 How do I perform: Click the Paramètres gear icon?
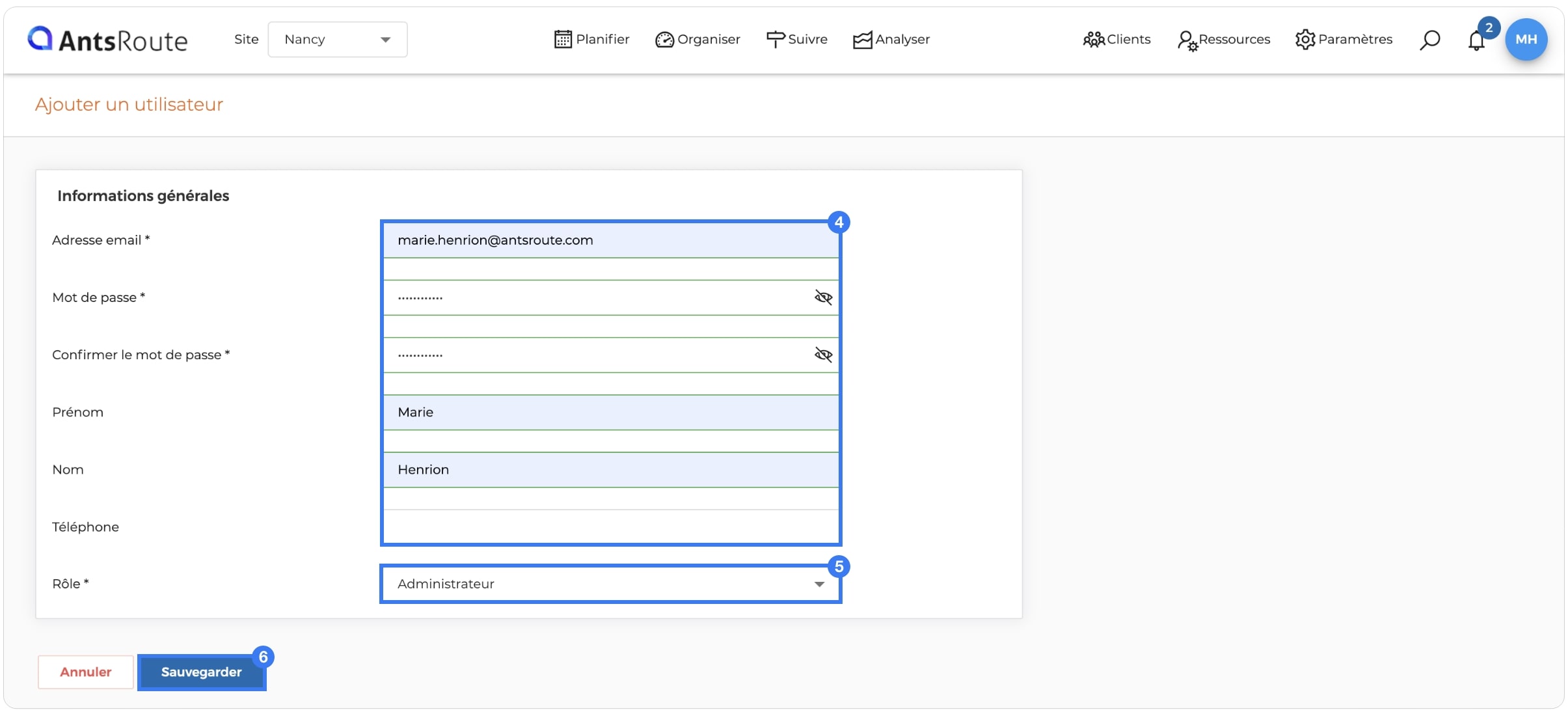pyautogui.click(x=1305, y=40)
